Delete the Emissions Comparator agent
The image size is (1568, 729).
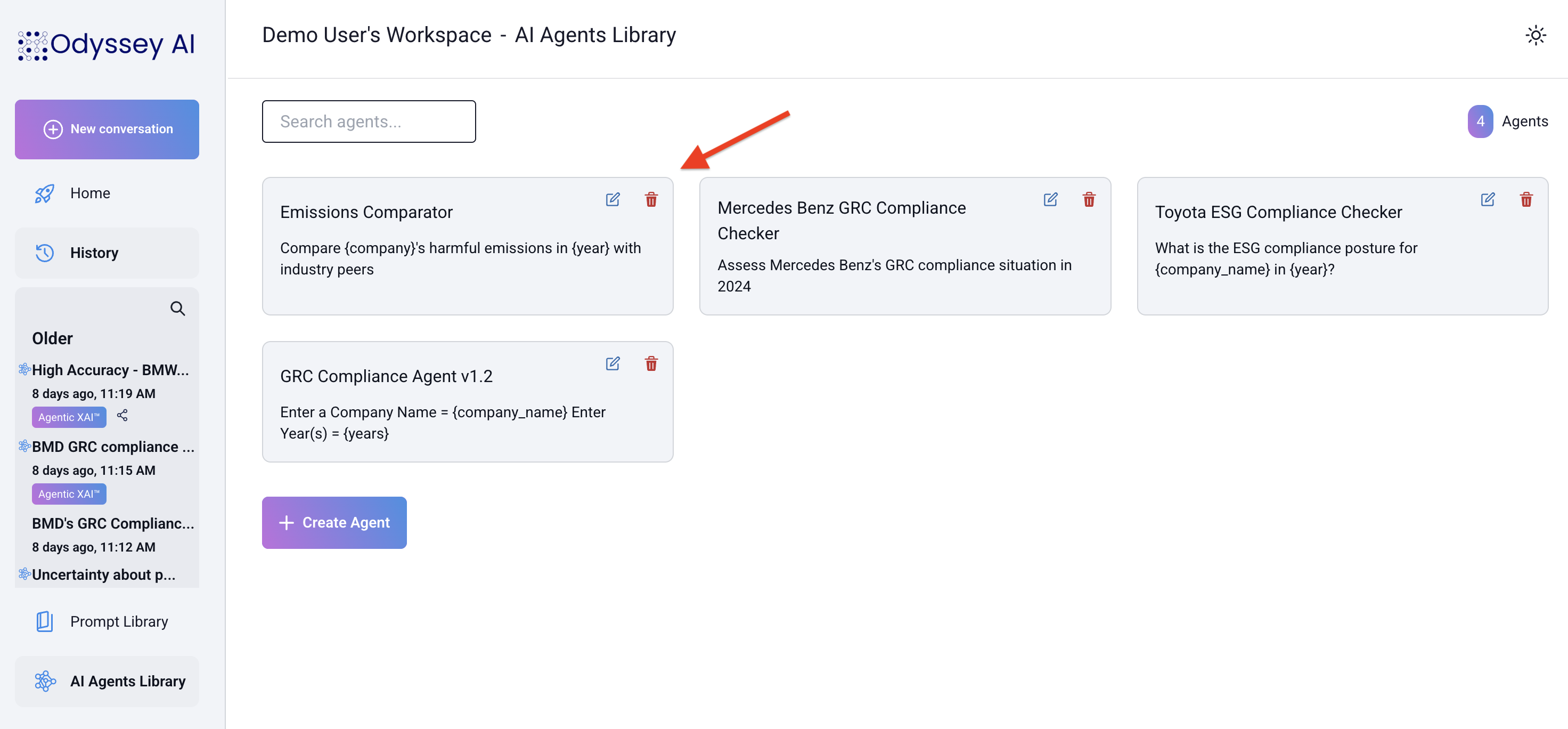pyautogui.click(x=651, y=200)
